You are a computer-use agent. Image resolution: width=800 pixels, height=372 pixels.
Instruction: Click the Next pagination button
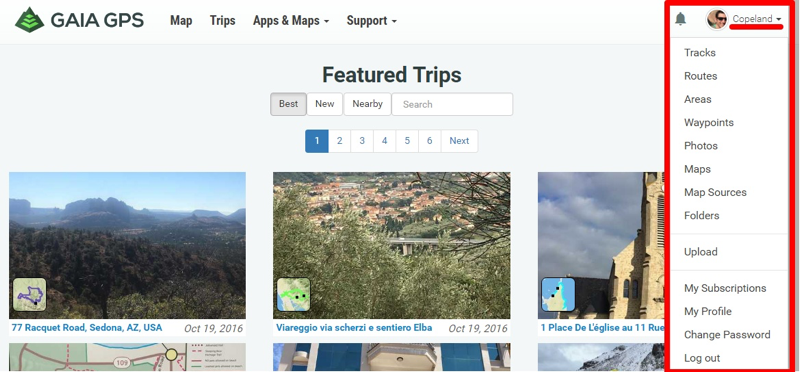459,141
